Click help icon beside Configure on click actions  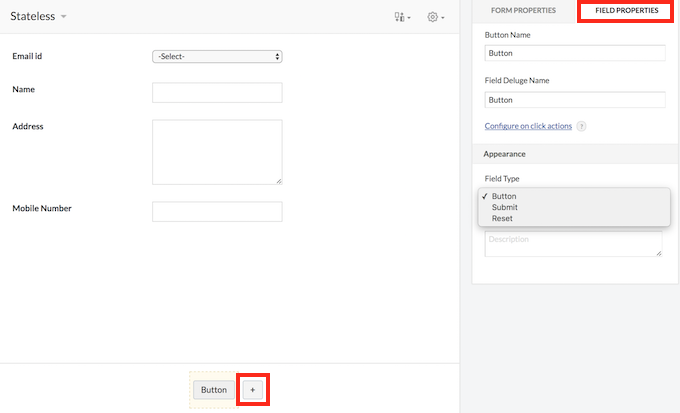(x=581, y=126)
